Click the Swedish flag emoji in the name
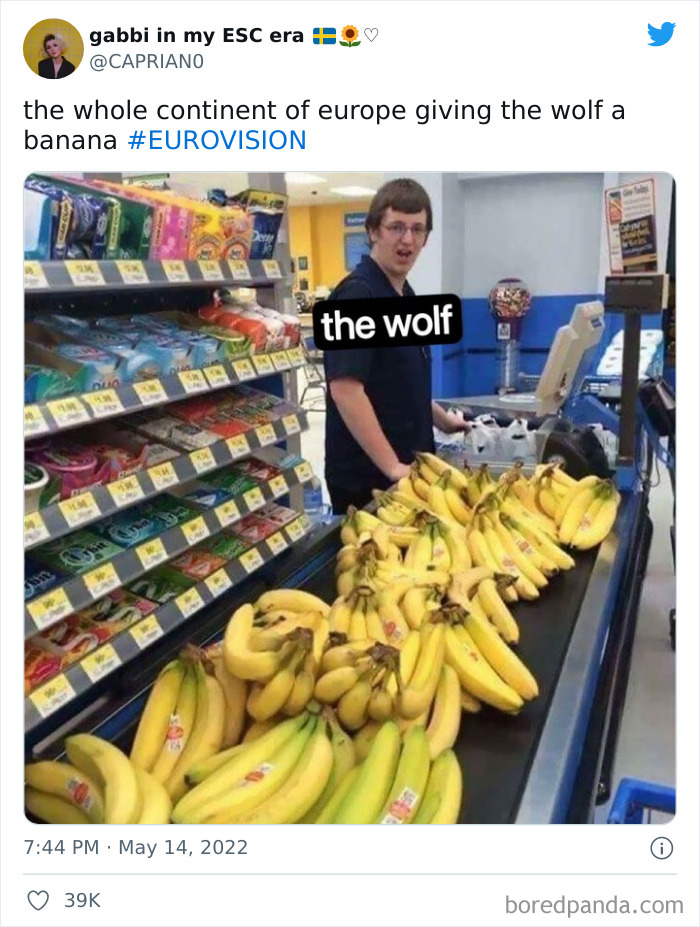 click(x=324, y=36)
